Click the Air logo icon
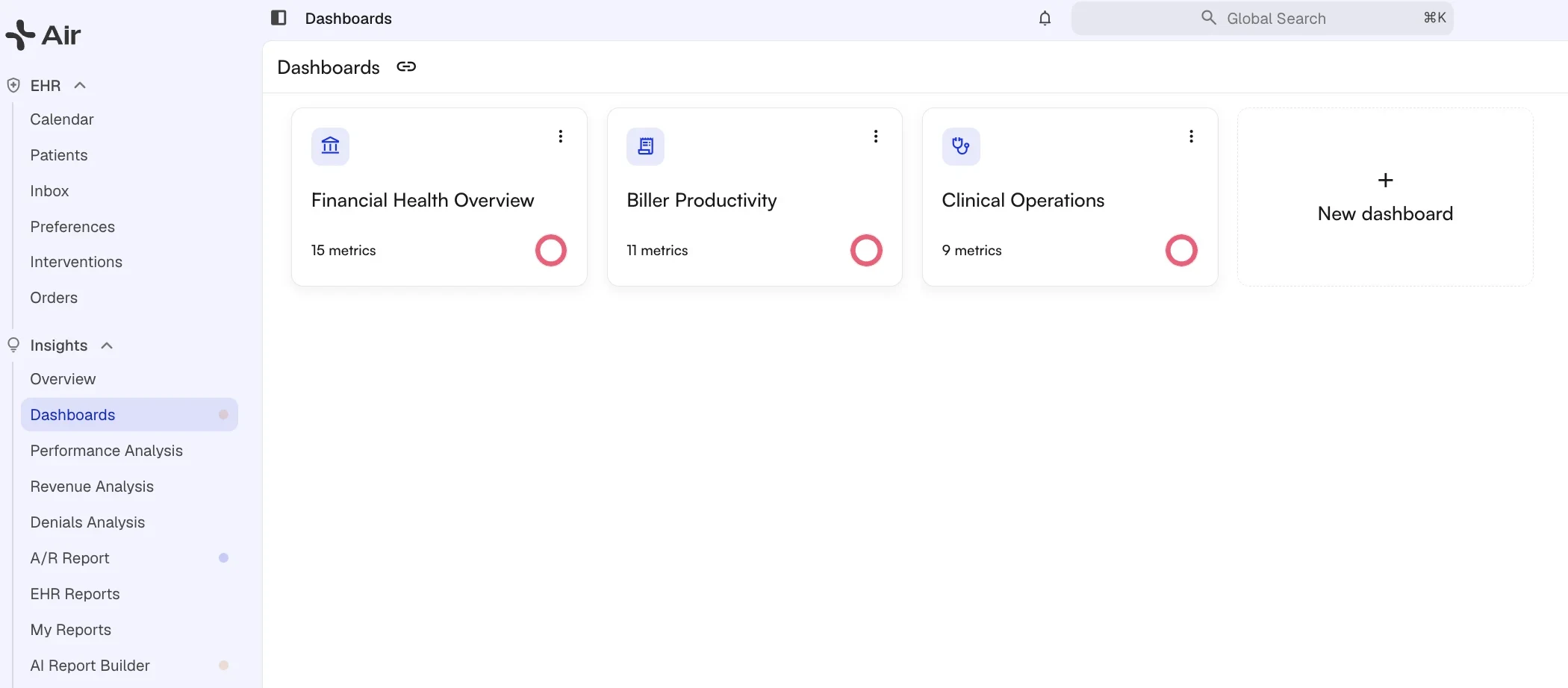The width and height of the screenshot is (1568, 688). click(20, 35)
